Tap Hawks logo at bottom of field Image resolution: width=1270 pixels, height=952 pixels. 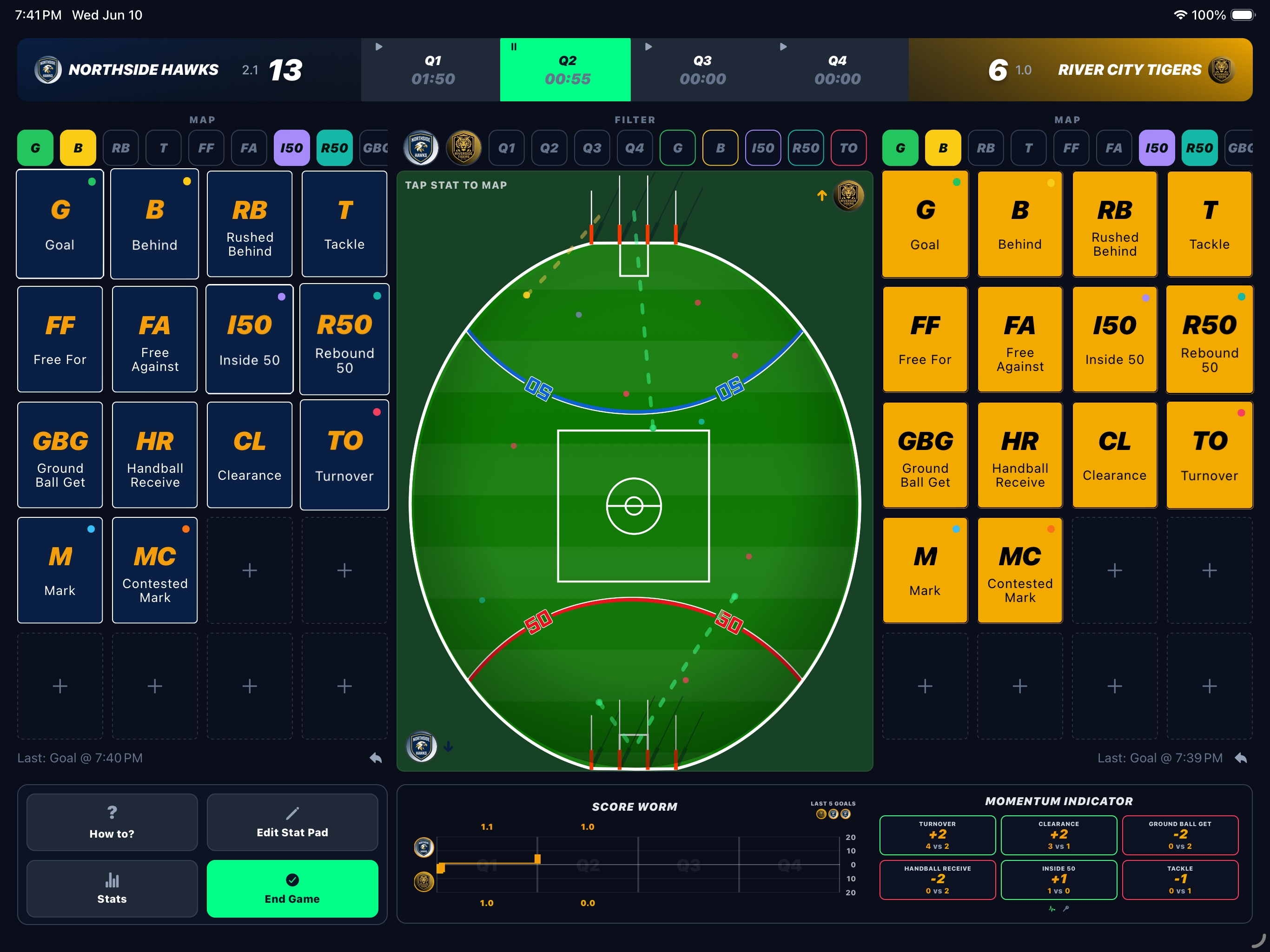click(422, 747)
